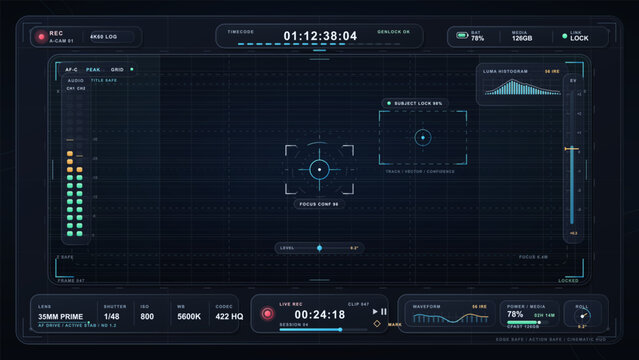Screen dimensions: 639x360
Task: Click the red REC indicator top left
Action: (x=41, y=37)
